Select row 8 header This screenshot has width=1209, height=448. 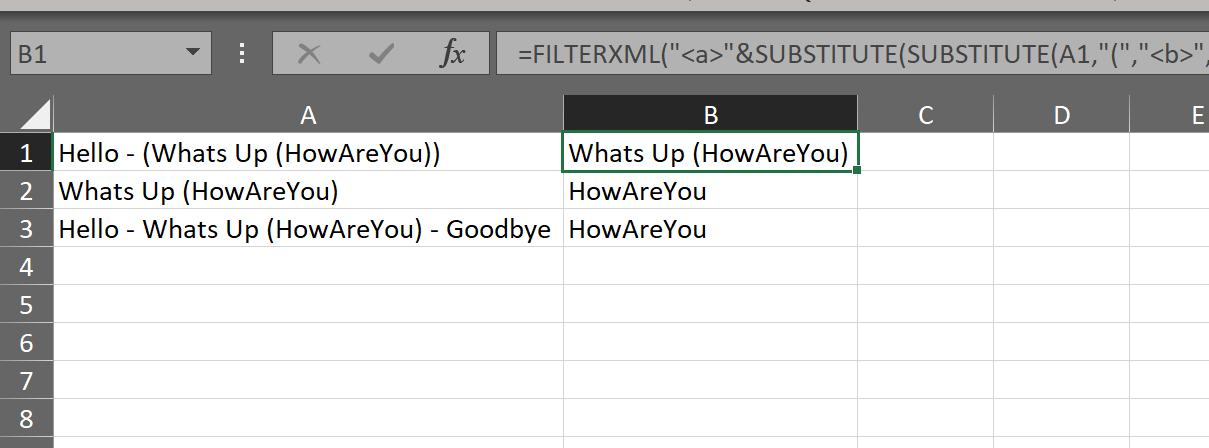coord(26,418)
